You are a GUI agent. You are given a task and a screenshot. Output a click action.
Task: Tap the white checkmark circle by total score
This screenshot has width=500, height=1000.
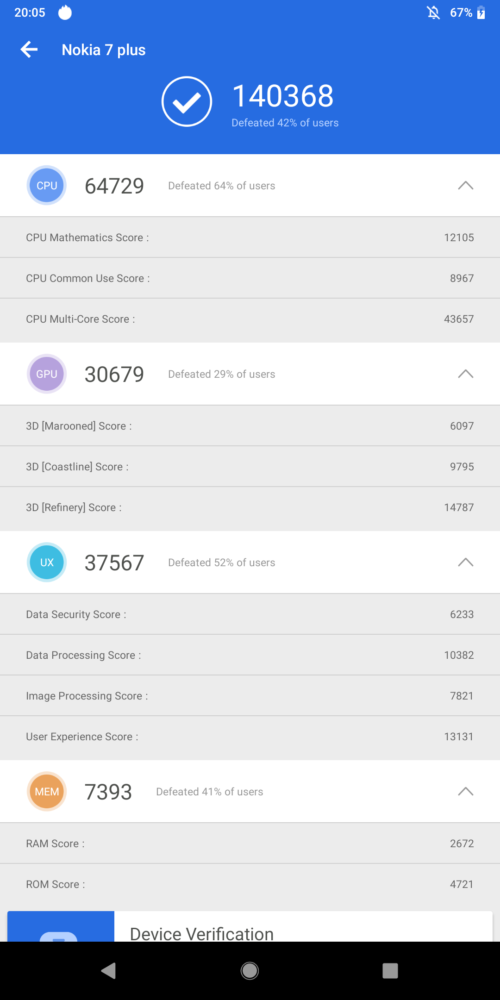point(186,101)
